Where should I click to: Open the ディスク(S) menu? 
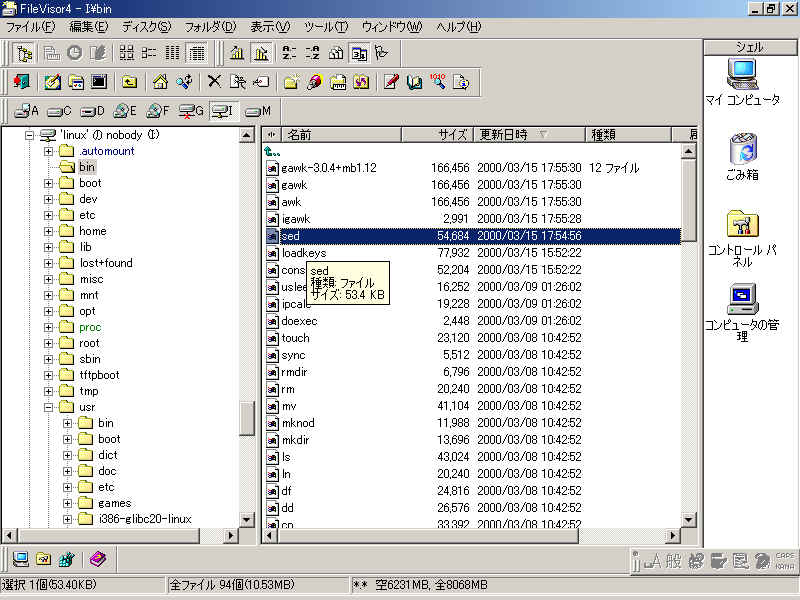(x=146, y=27)
